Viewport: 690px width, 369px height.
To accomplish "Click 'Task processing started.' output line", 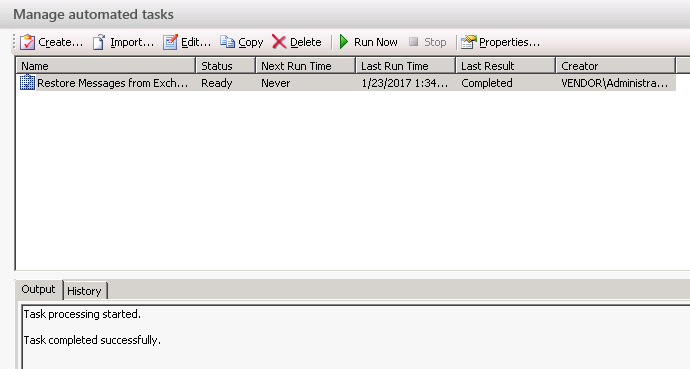I will 82,314.
